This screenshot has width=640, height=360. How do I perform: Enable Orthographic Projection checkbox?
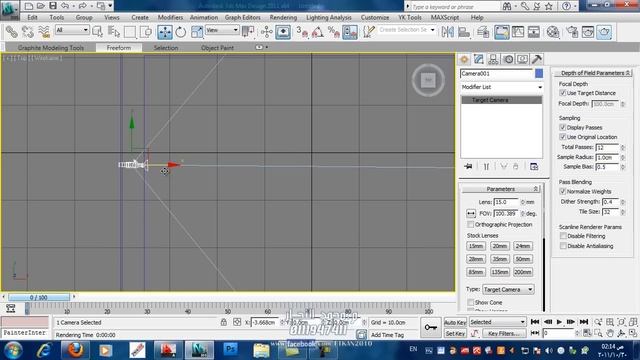pos(471,224)
